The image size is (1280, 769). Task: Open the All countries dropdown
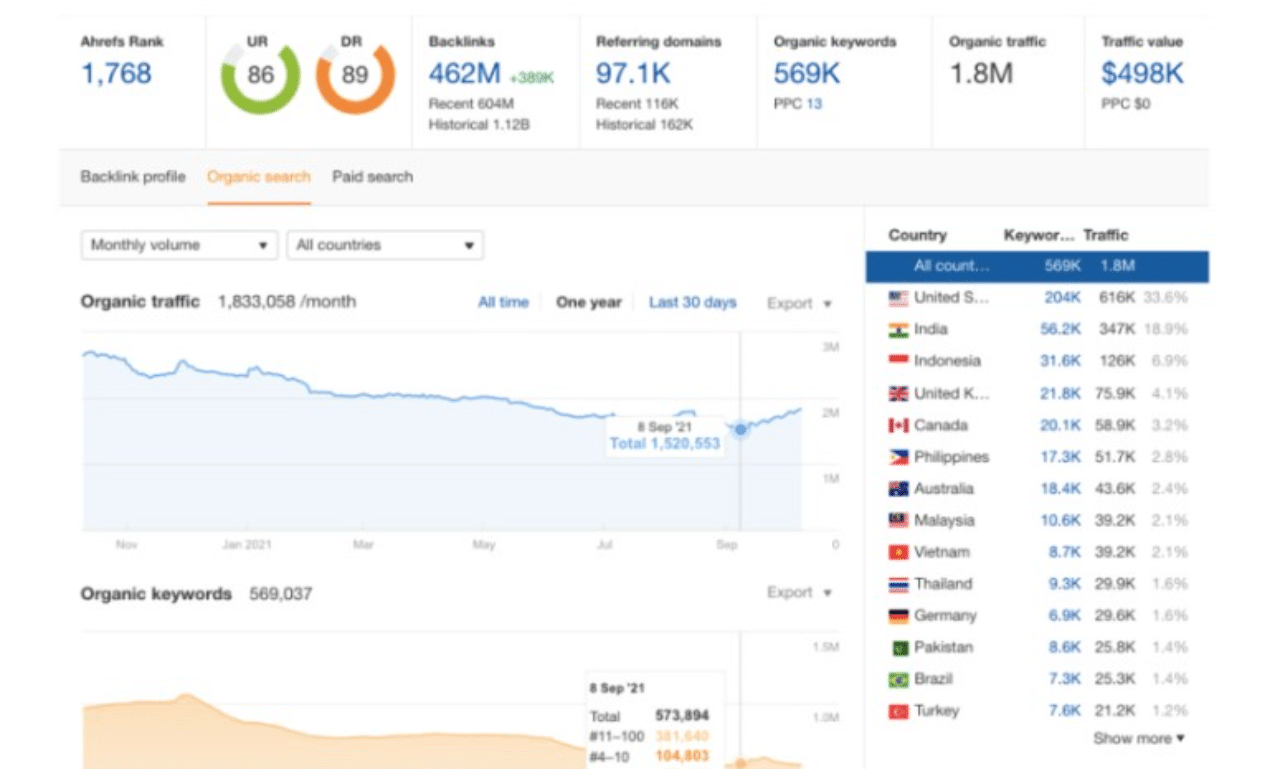pos(384,245)
